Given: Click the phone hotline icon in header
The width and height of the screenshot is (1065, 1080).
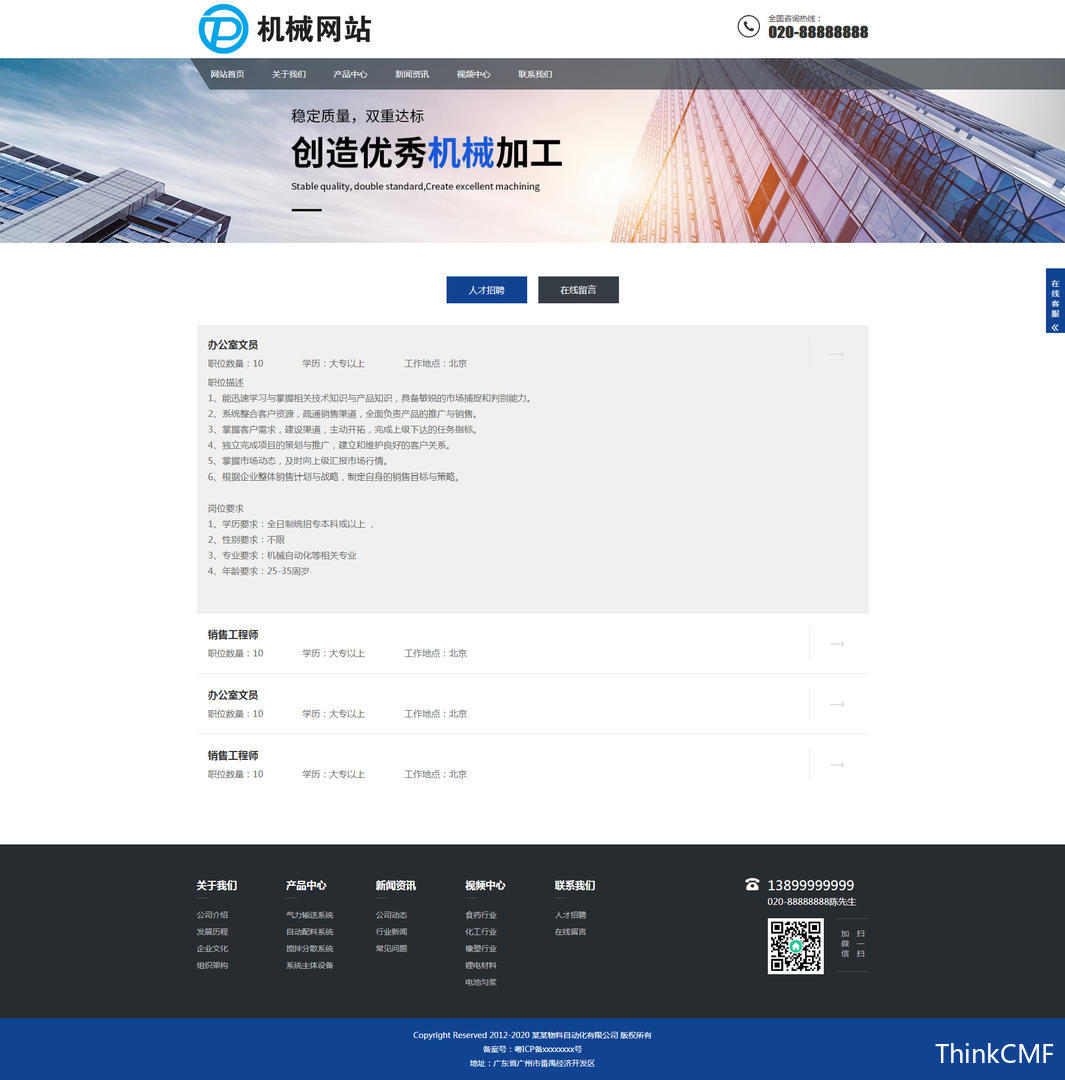Looking at the screenshot, I should (x=748, y=27).
